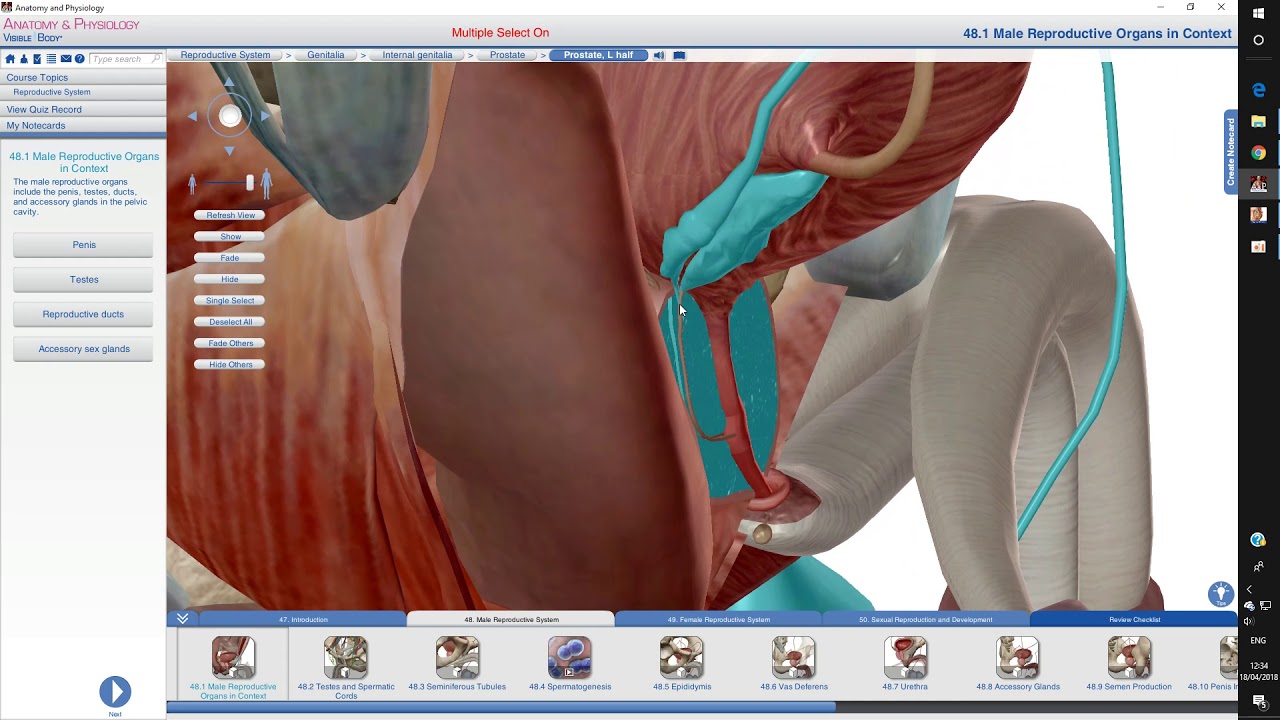Click the horizontal thumbnail scrollbar
Image resolution: width=1280 pixels, height=720 pixels.
[502, 707]
